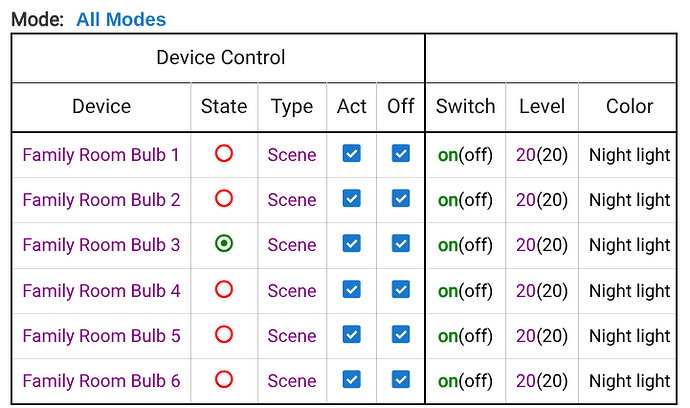Uncheck the Off checkbox for Bulb 2
Viewport: 690px width, 408px height.
pyautogui.click(x=401, y=199)
